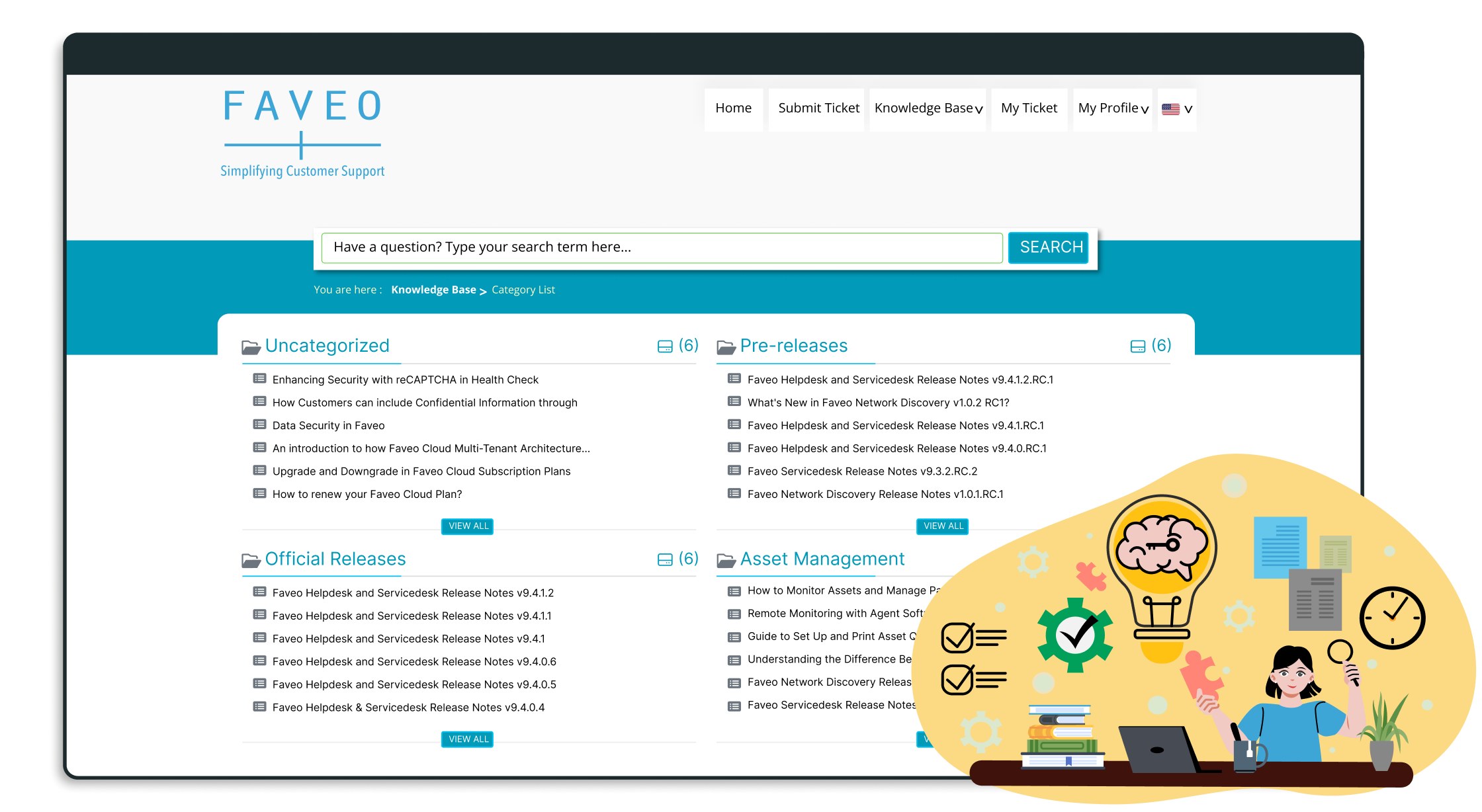Open the Official Releases category heading
The width and height of the screenshot is (1482, 812).
(x=335, y=559)
